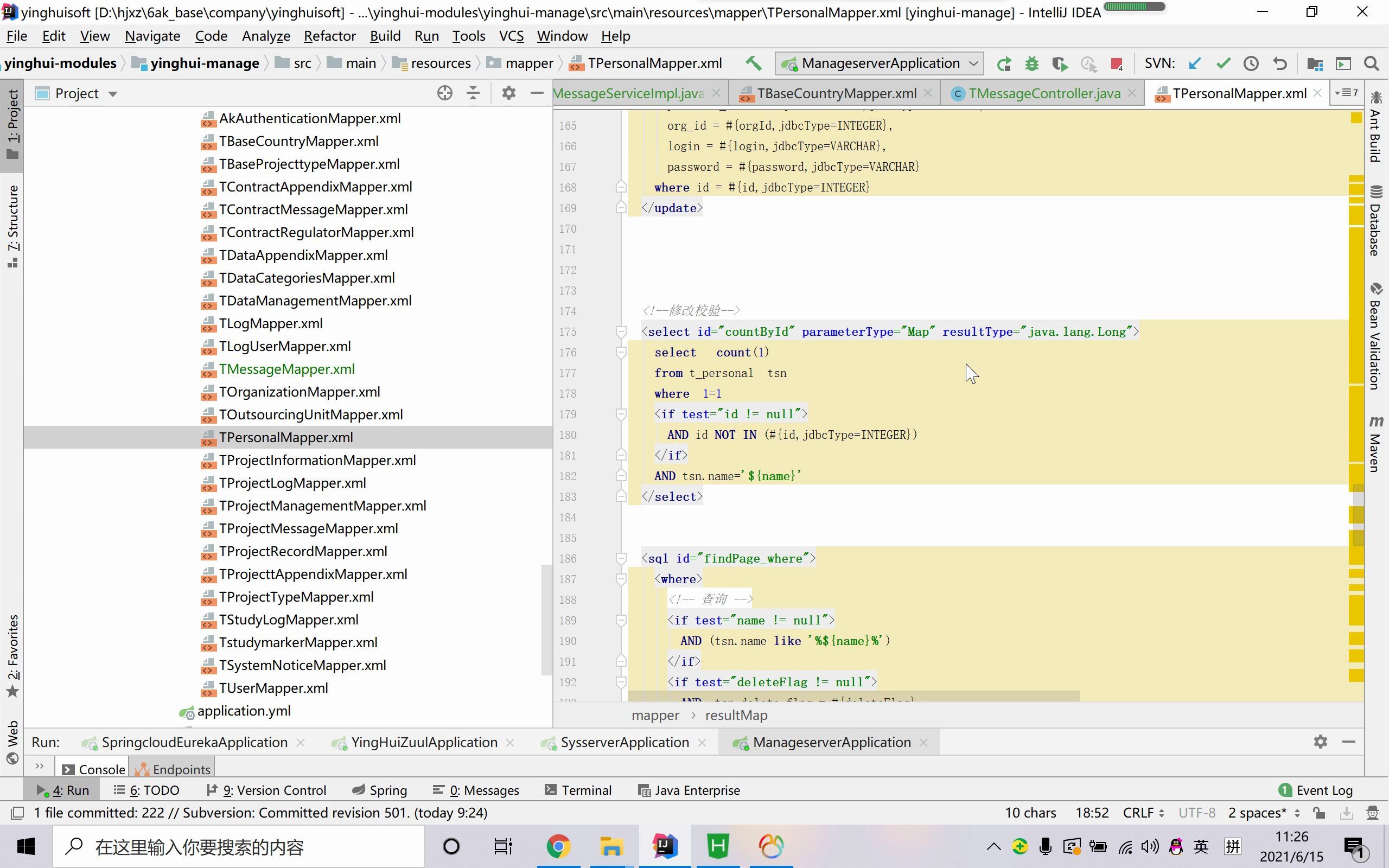The width and height of the screenshot is (1389, 868).
Task: Open the Bean Validation side panel
Action: pyautogui.click(x=1376, y=336)
